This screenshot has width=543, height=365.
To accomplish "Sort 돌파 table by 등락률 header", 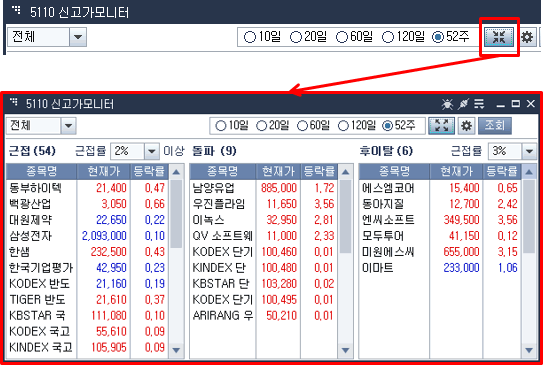I will (319, 171).
